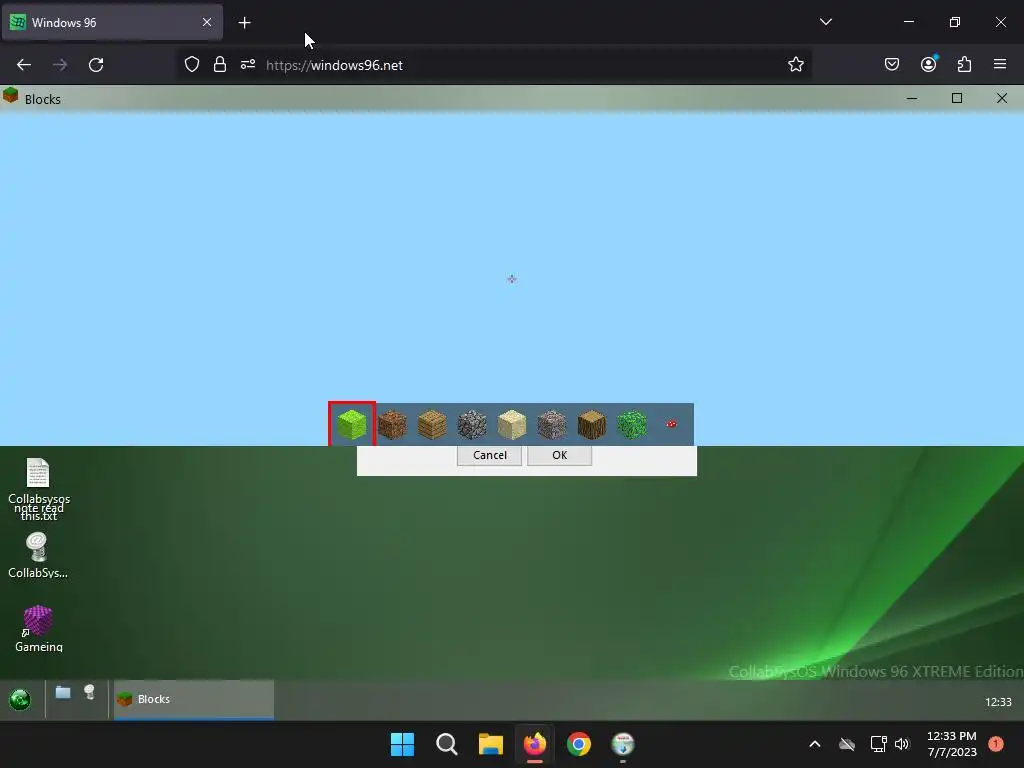Viewport: 1024px width, 768px height.
Task: Maximize the Blocks window
Action: [x=957, y=98]
